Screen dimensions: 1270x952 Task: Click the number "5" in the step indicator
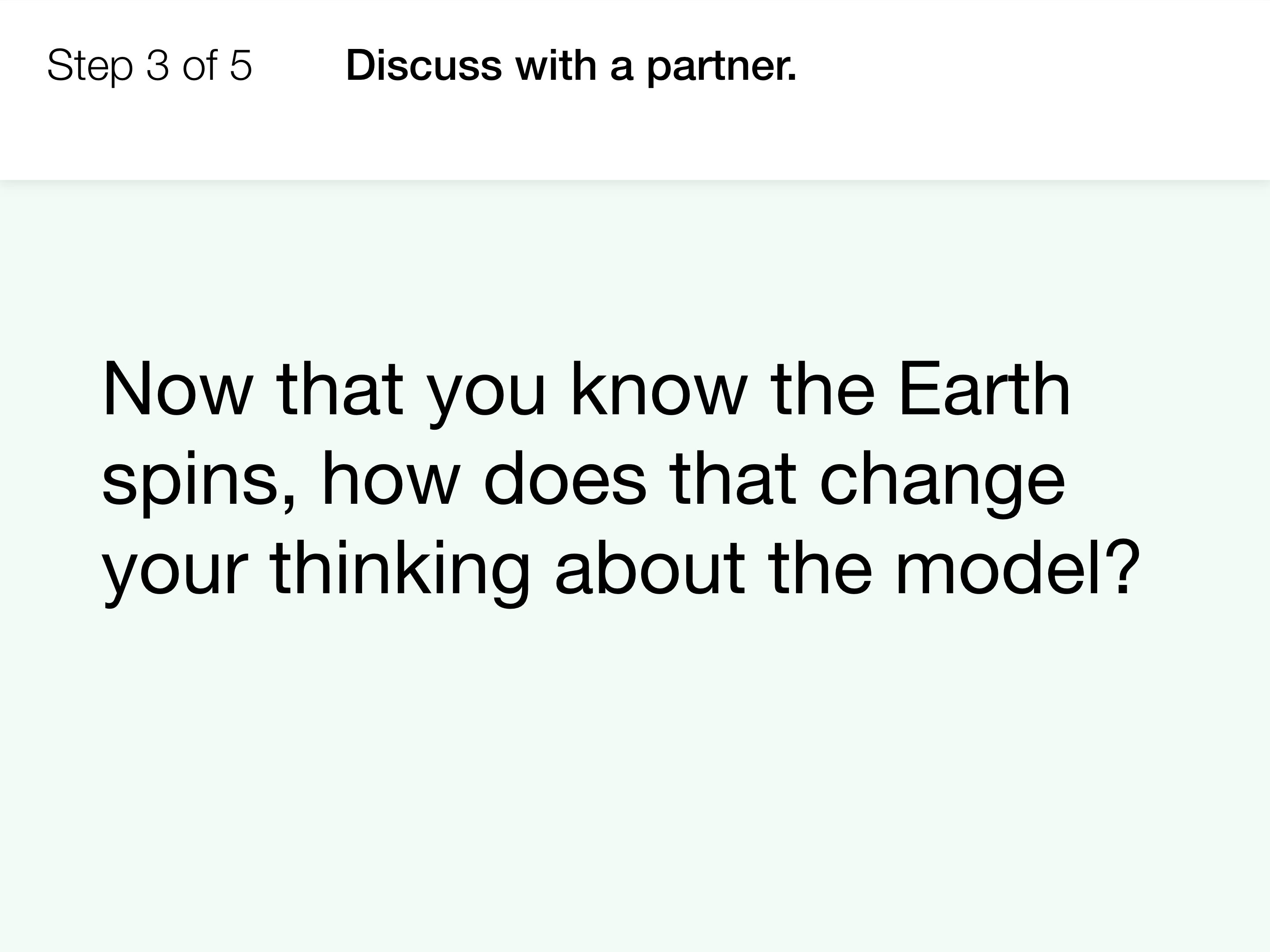[241, 65]
